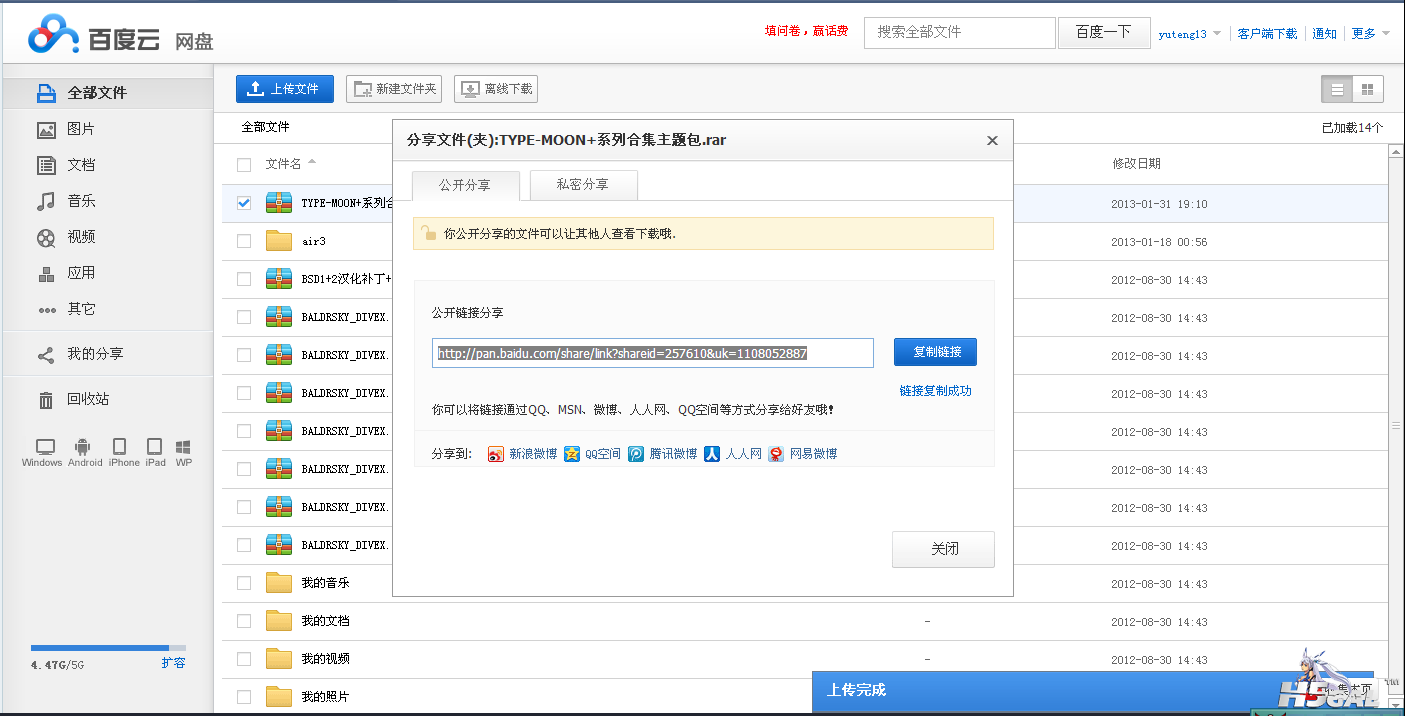Click the 上传文件 upload button
Image resolution: width=1405 pixels, height=716 pixels.
point(285,89)
